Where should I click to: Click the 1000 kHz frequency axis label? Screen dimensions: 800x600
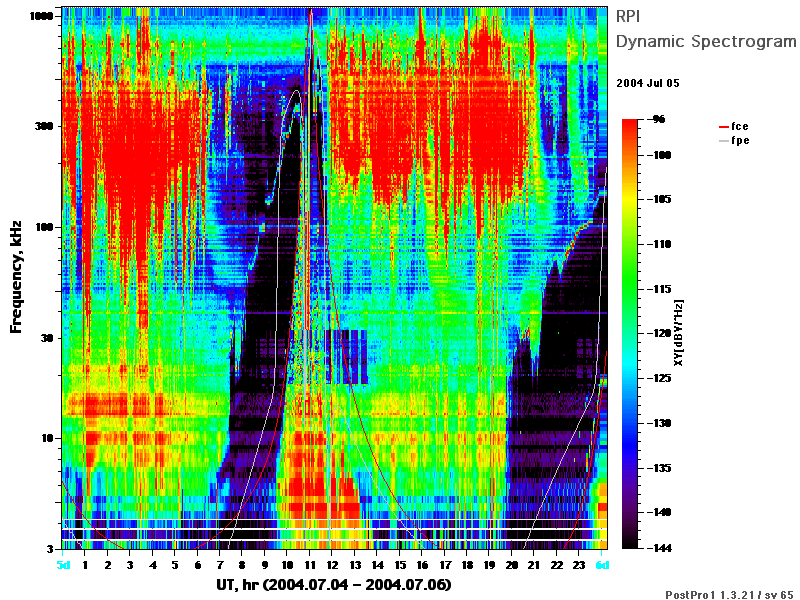point(41,16)
